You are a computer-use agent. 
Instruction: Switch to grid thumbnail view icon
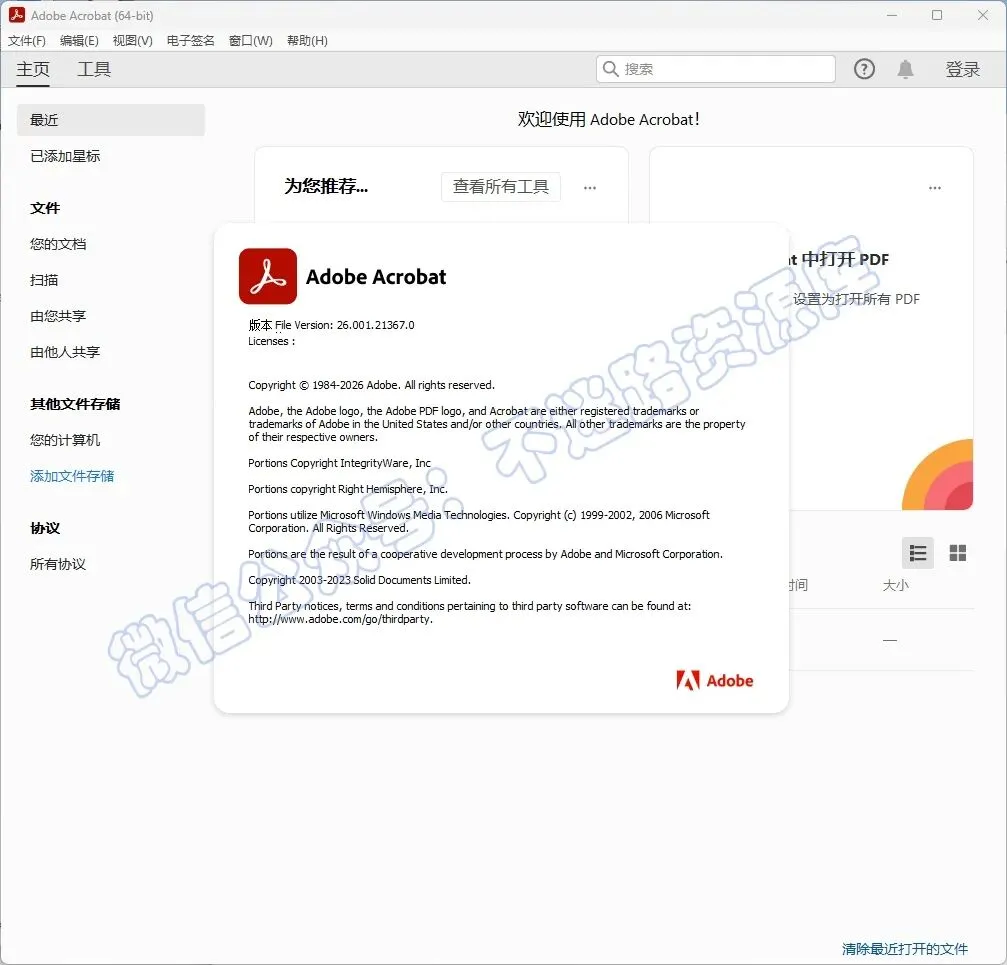point(958,553)
